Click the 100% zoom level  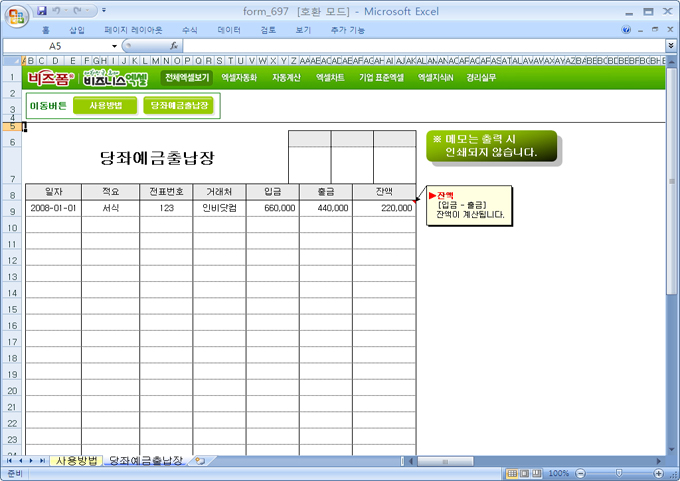click(559, 473)
